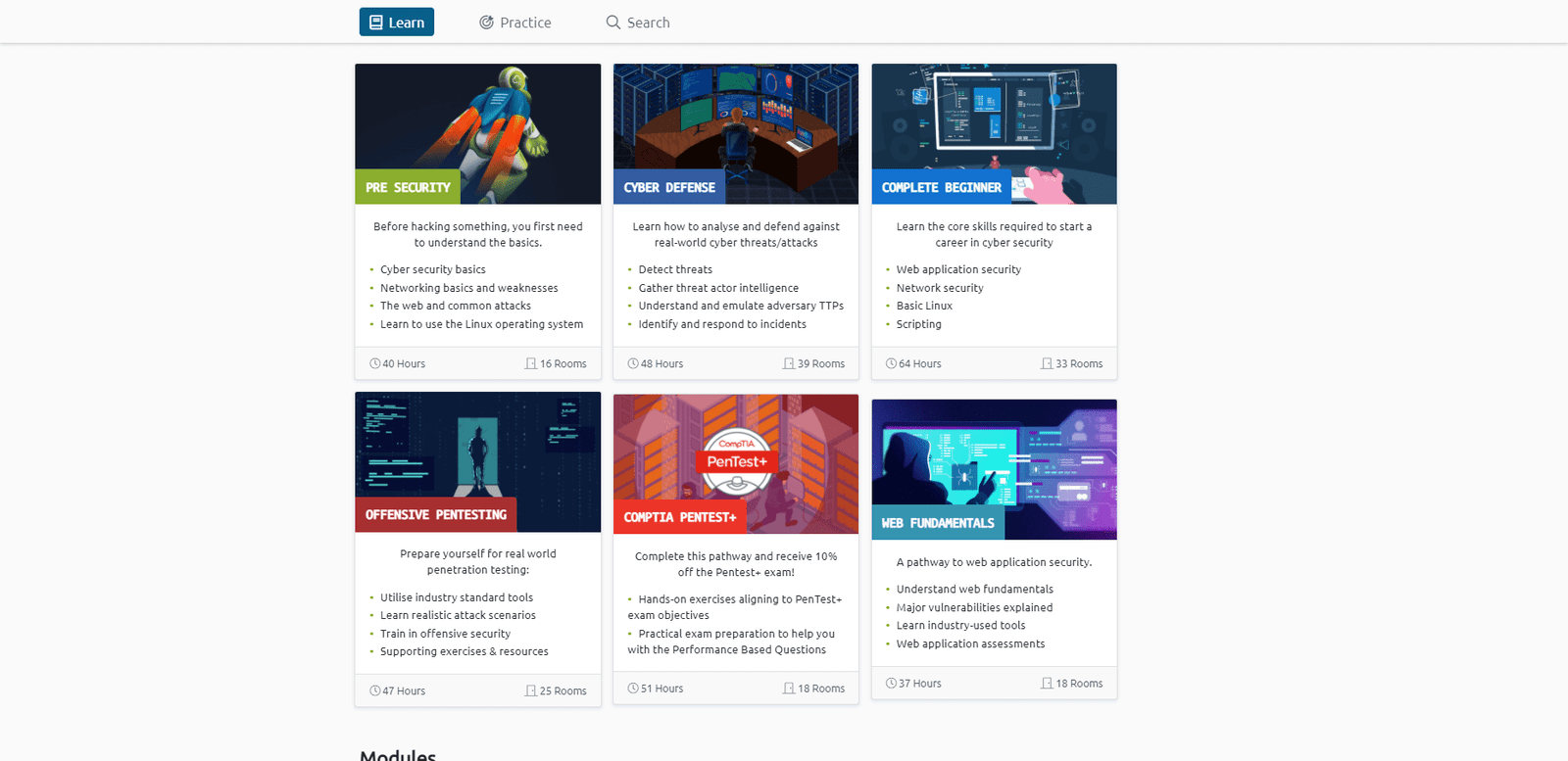The width and height of the screenshot is (1568, 761).
Task: Open the Learn tab
Action: [x=397, y=23]
